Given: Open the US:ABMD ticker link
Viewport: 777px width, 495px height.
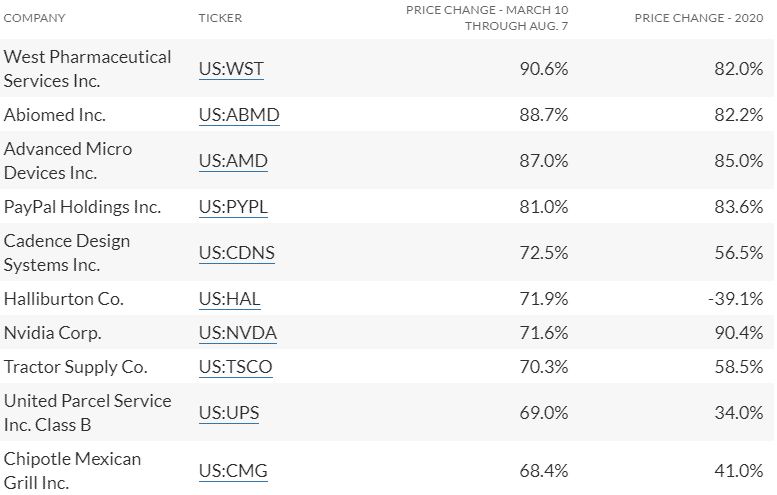Looking at the screenshot, I should (239, 115).
